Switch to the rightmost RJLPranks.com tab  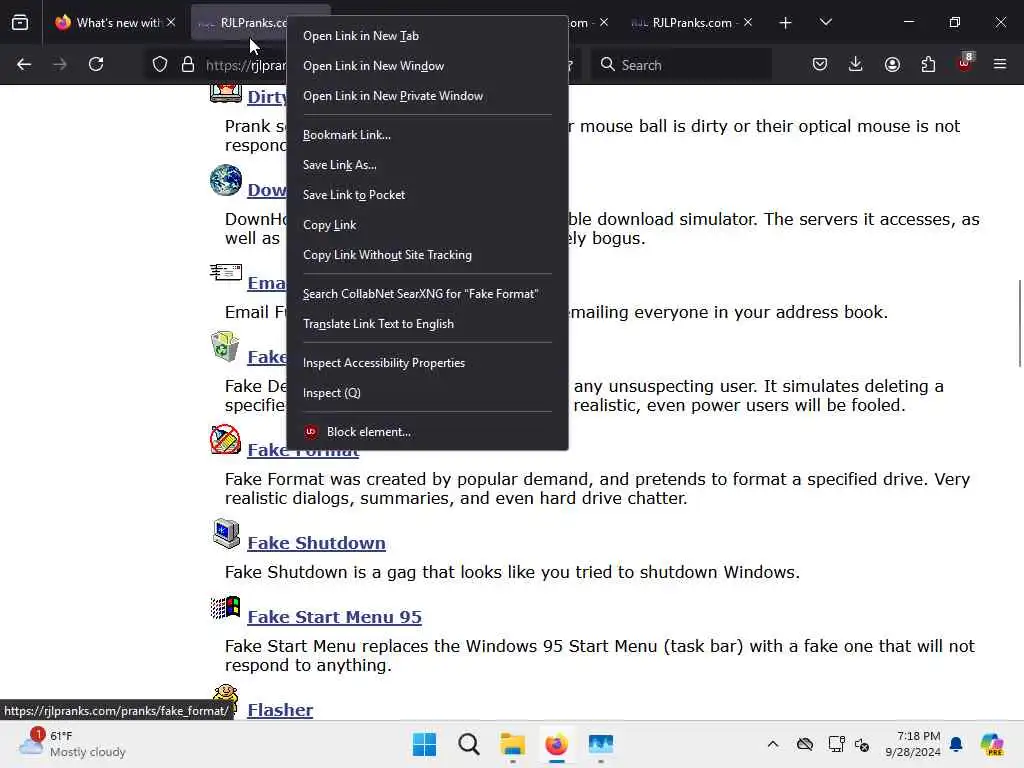pyautogui.click(x=692, y=22)
